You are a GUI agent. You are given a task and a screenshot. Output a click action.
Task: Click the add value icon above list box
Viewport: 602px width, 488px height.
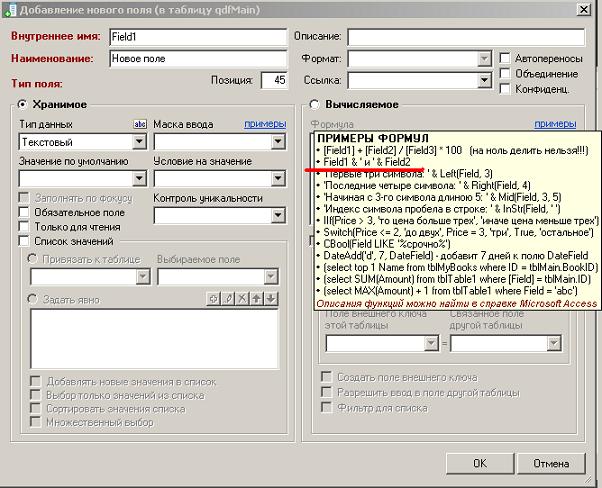(x=212, y=299)
